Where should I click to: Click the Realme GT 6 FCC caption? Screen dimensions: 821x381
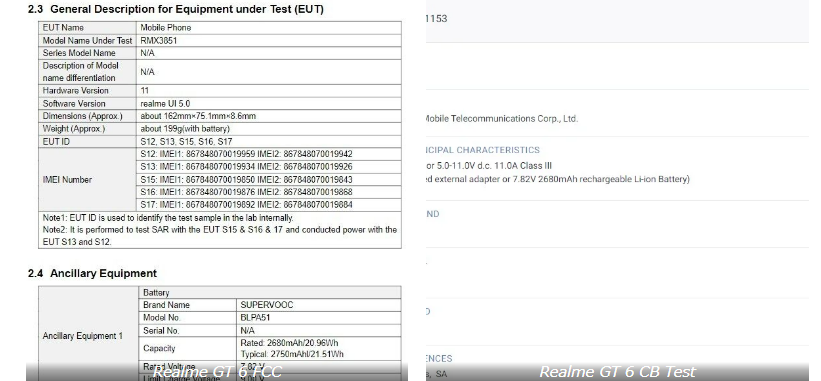218,372
